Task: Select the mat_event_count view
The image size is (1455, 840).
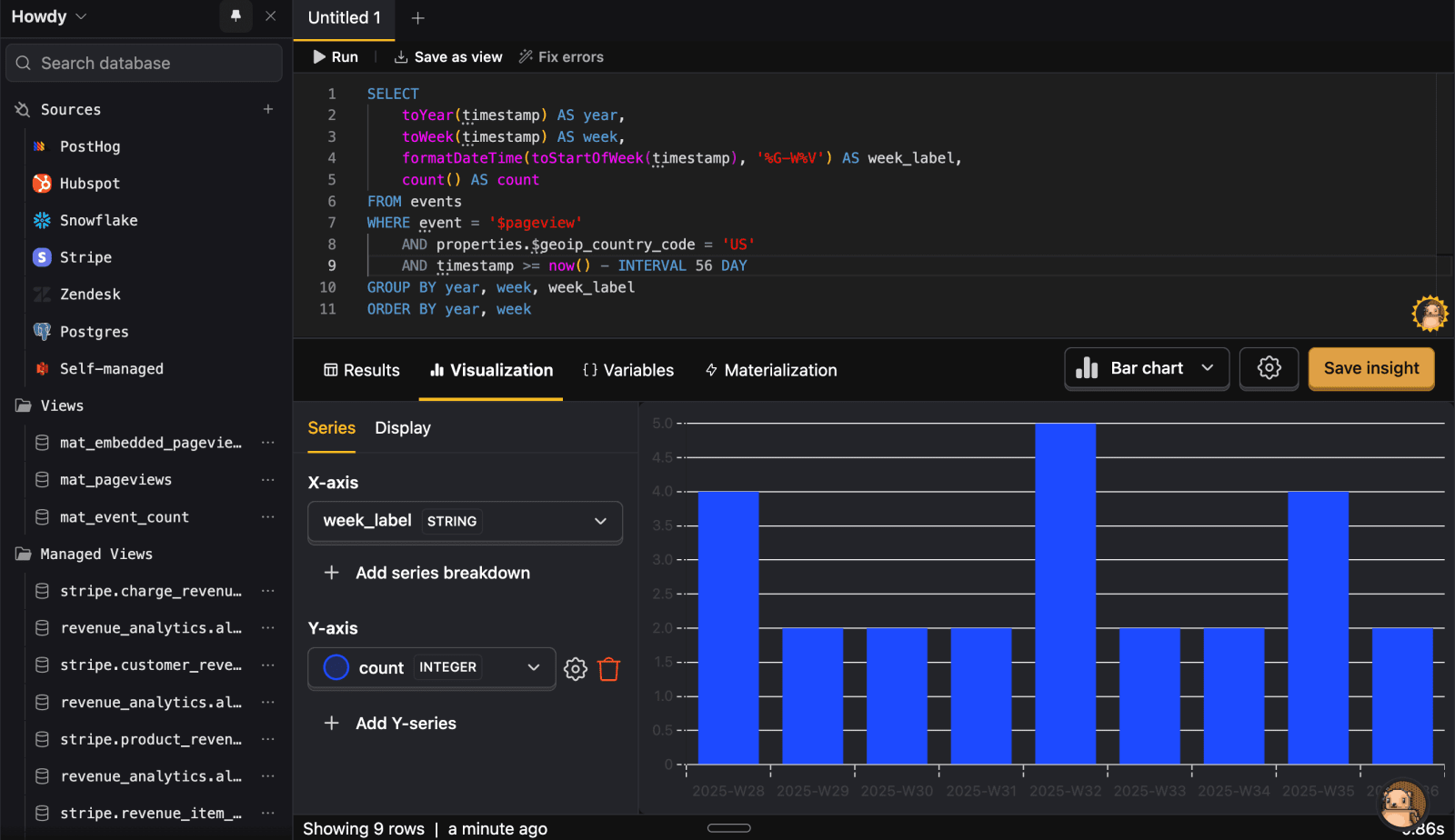Action: [x=124, y=517]
